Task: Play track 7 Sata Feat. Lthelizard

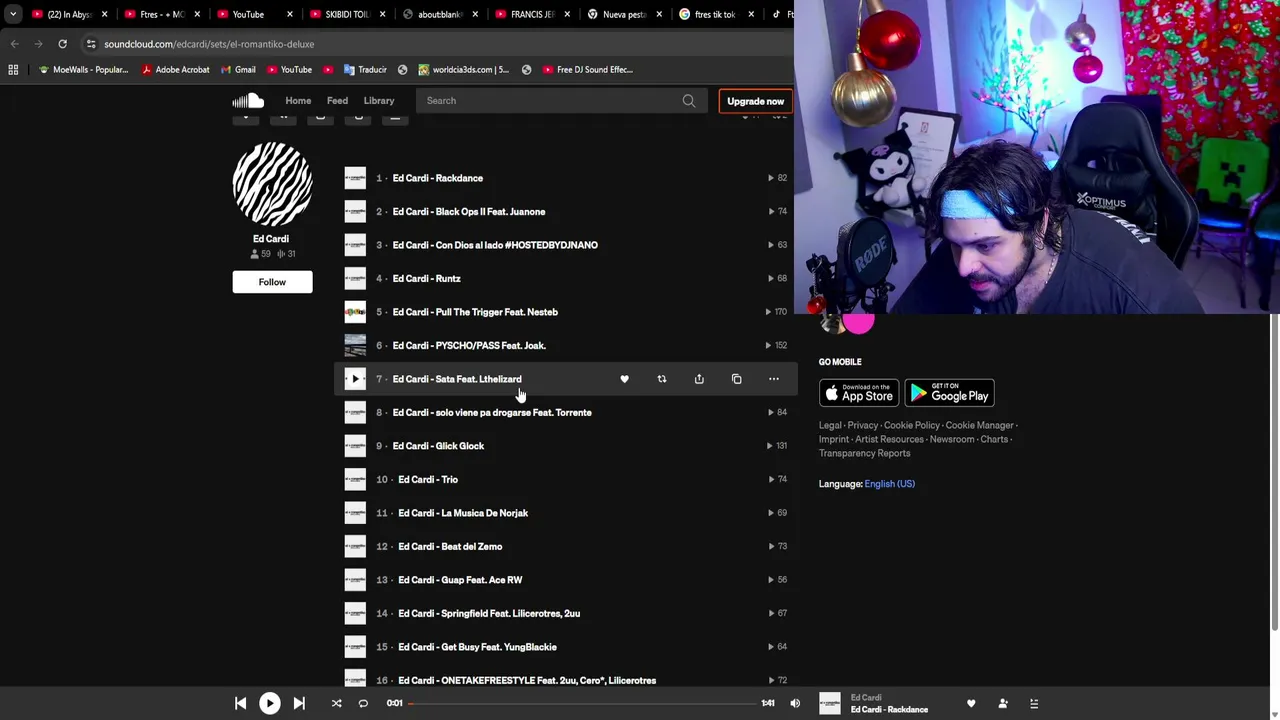Action: coord(355,379)
